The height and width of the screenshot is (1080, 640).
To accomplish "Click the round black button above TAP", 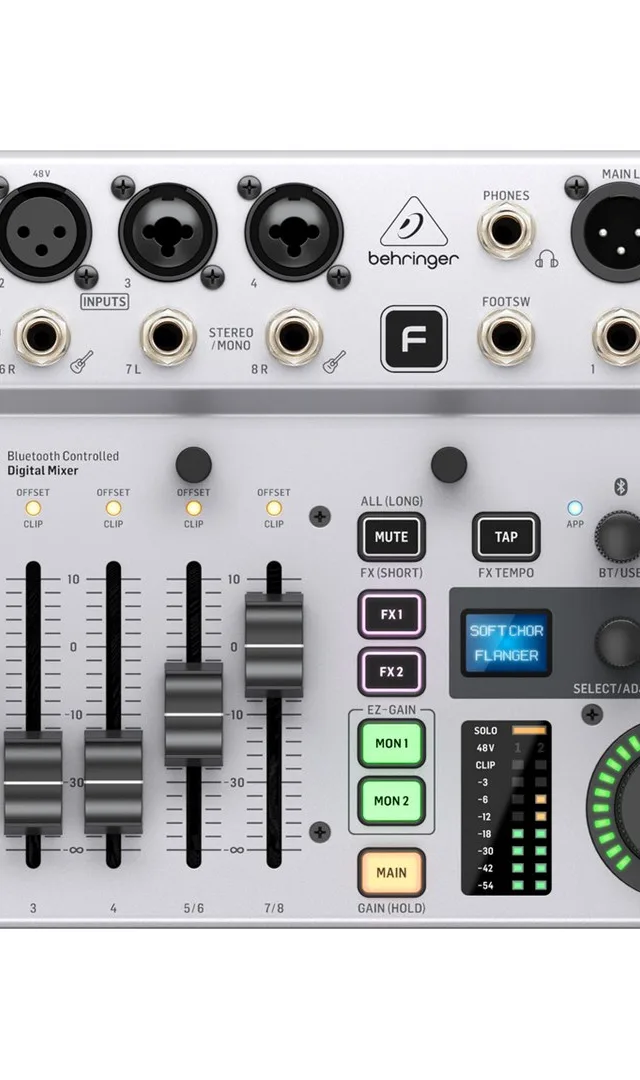I will pos(449,464).
